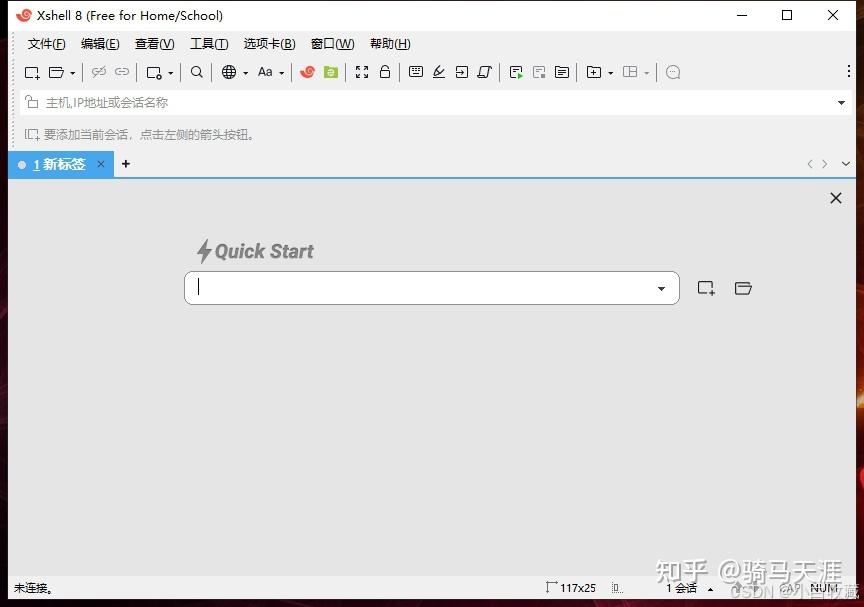
Task: Select the Find text magnifier icon
Action: tap(196, 72)
